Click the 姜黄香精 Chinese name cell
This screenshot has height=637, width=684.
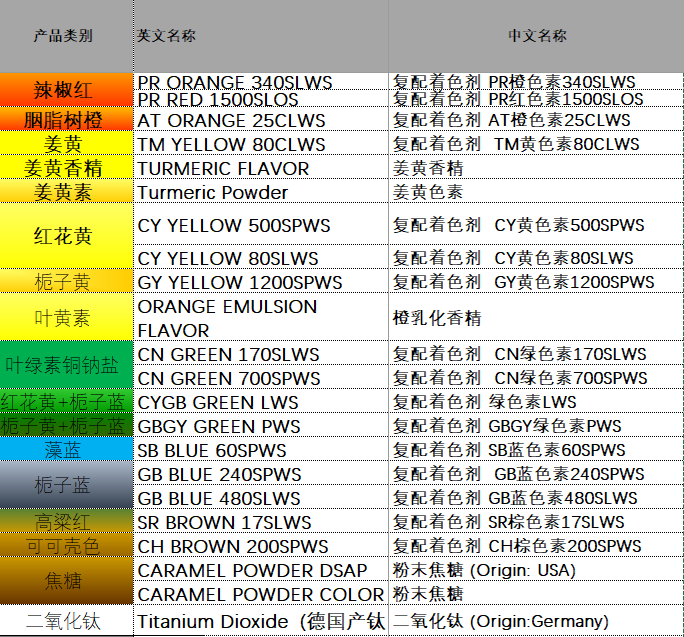coord(536,167)
